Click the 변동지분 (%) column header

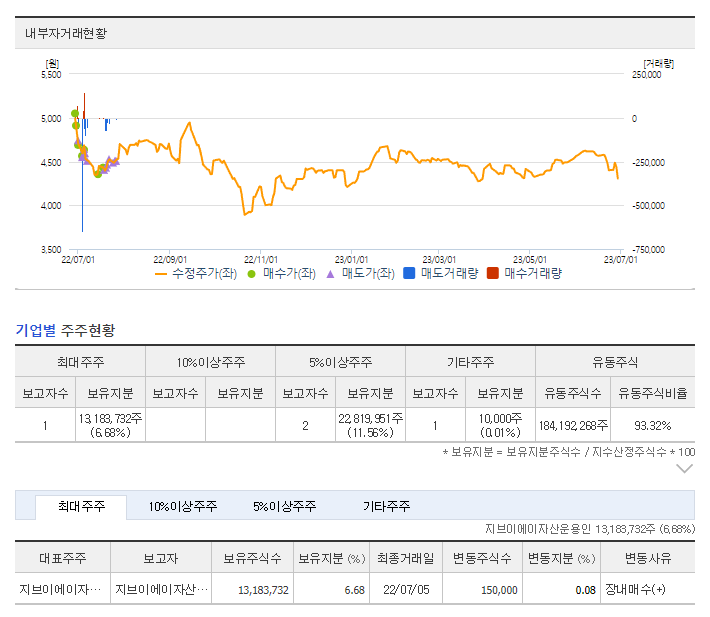pyautogui.click(x=561, y=558)
